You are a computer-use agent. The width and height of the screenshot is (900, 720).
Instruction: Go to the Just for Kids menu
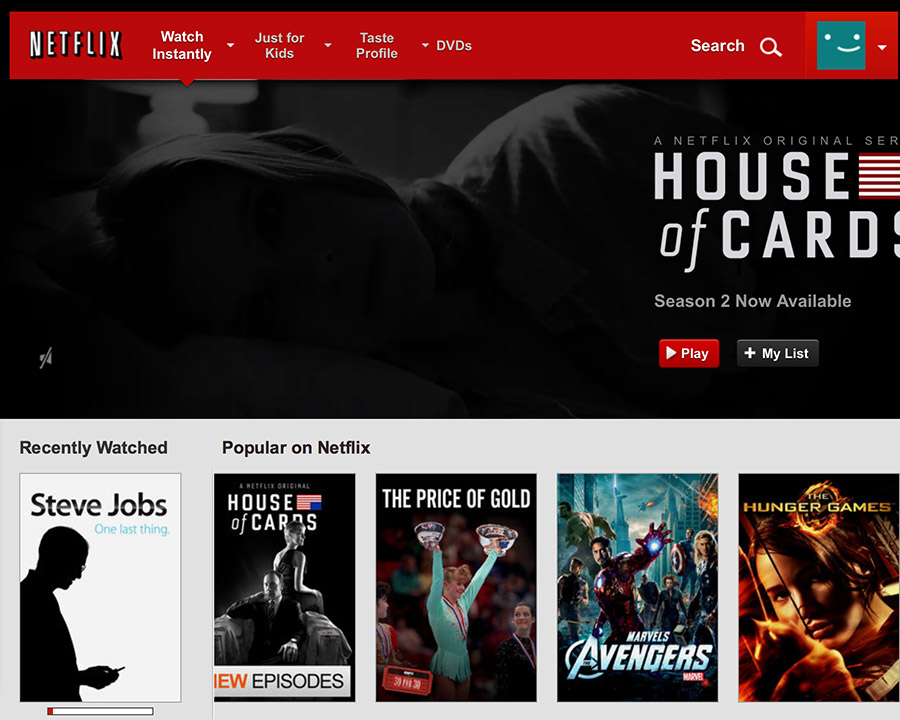[279, 45]
